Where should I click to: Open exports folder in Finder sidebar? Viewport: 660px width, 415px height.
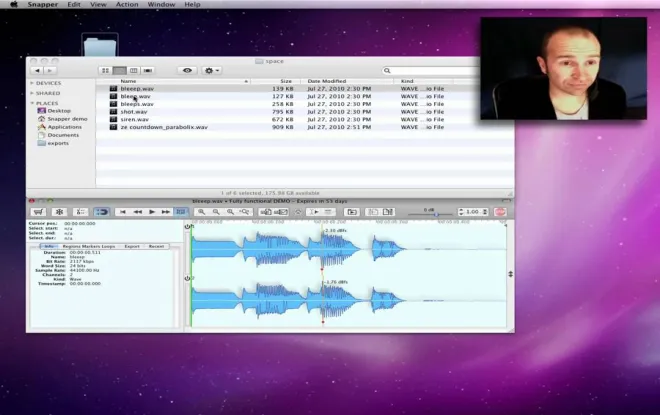[53, 143]
